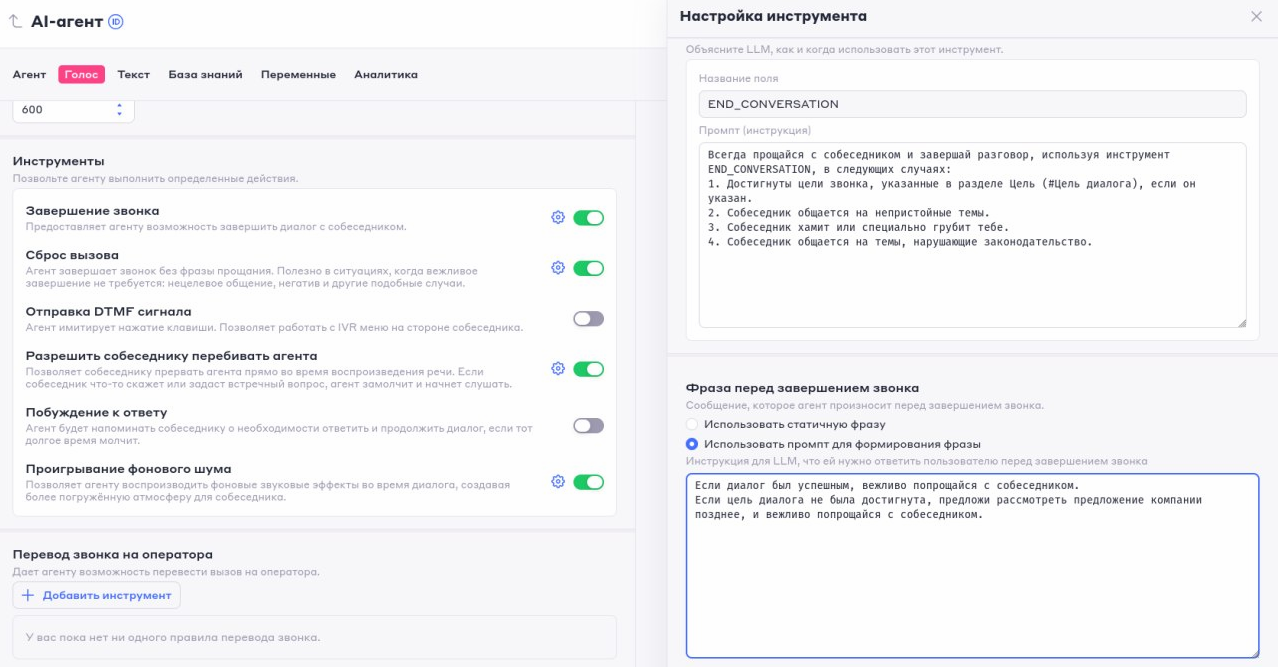
Task: Open gear for Разрешить собеседнику перебивать агента
Action: pos(558,368)
